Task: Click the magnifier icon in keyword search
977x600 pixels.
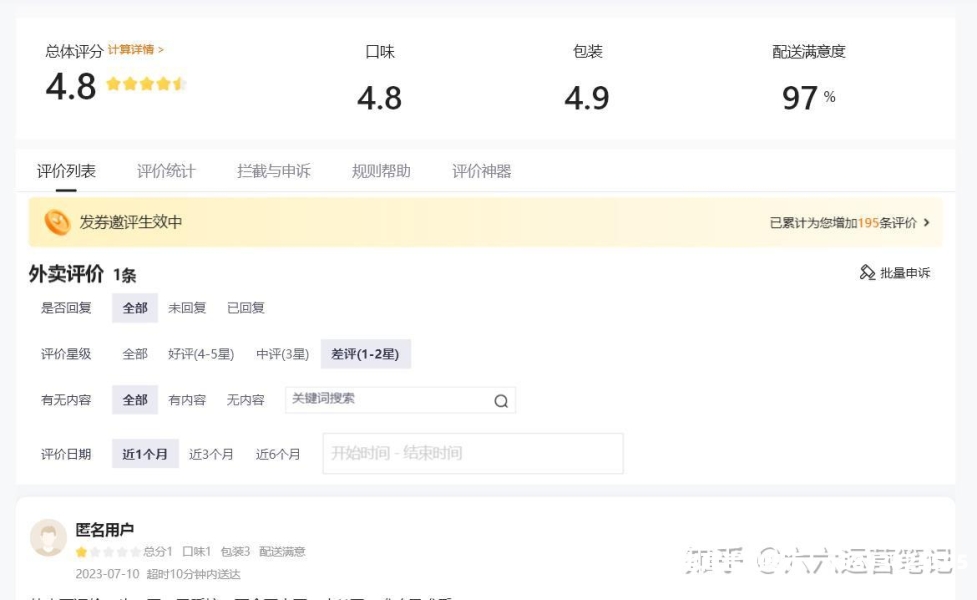Action: (501, 401)
